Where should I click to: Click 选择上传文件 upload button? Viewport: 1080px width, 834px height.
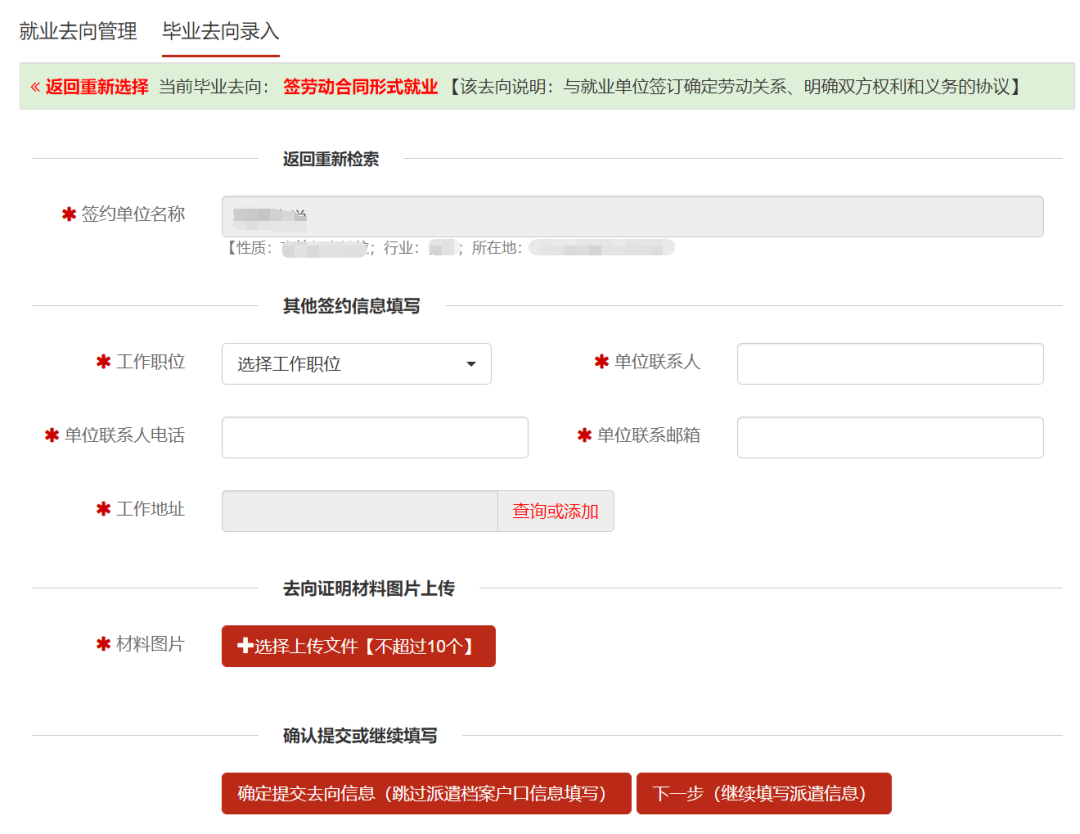358,646
